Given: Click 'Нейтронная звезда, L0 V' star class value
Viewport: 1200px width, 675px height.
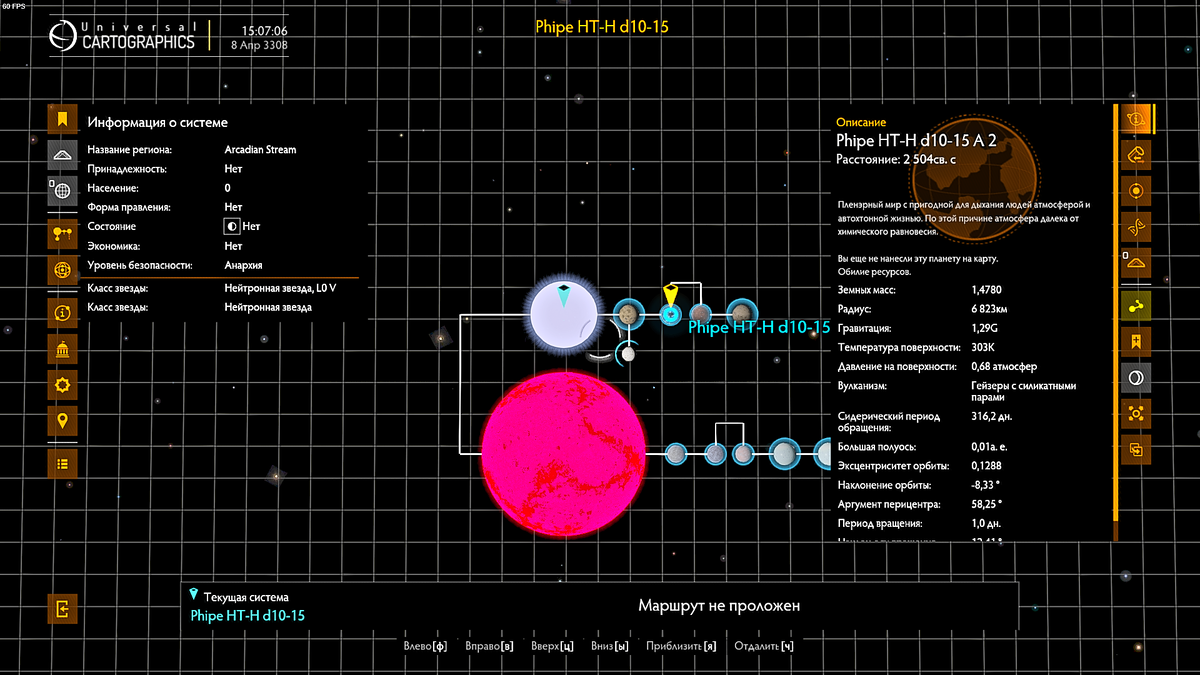Looking at the screenshot, I should [281, 288].
